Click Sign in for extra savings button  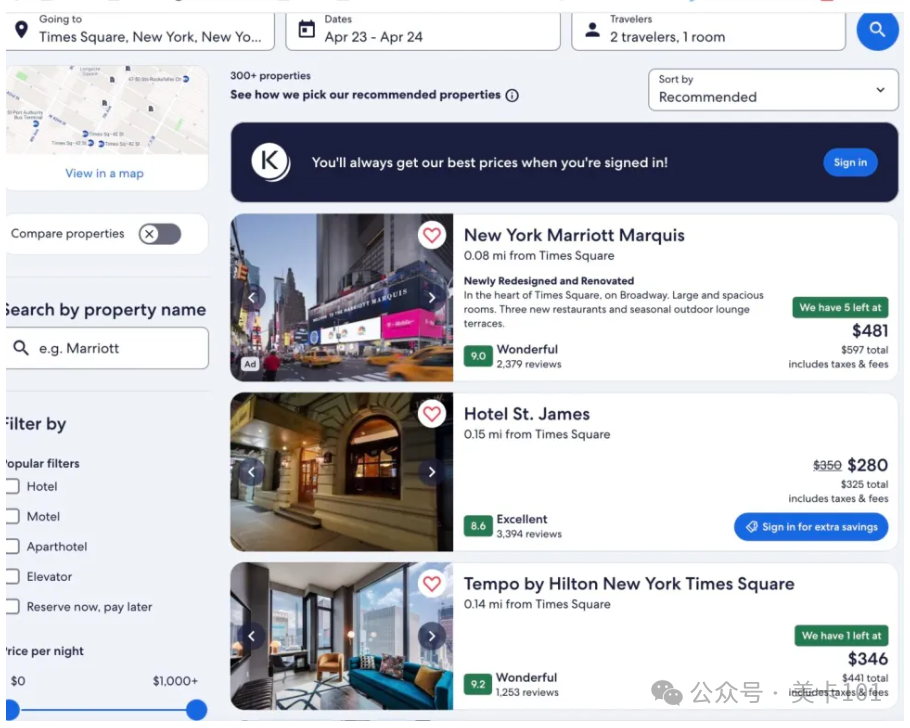pos(811,527)
